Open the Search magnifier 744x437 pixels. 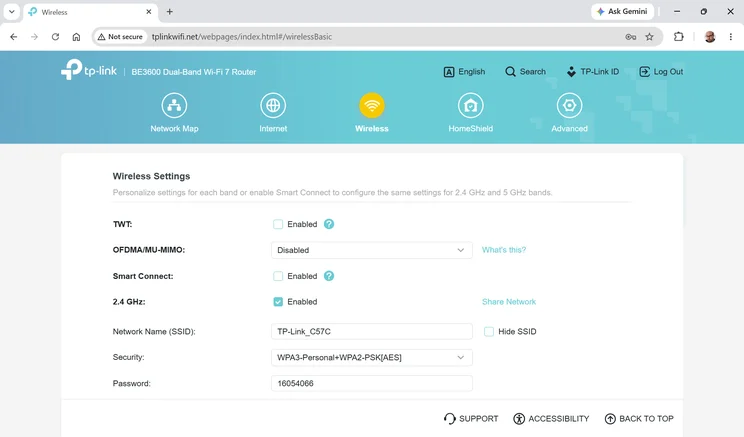point(510,72)
